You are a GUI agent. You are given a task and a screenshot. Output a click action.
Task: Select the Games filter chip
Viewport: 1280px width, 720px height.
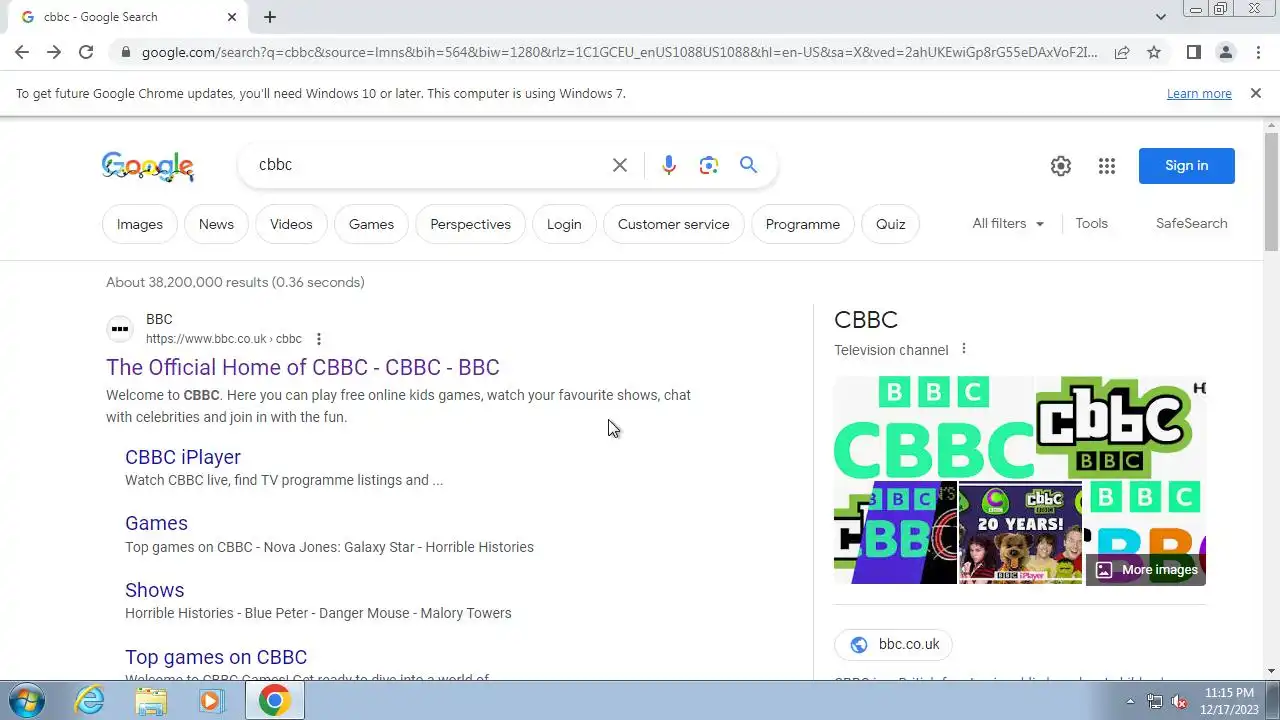(x=371, y=224)
